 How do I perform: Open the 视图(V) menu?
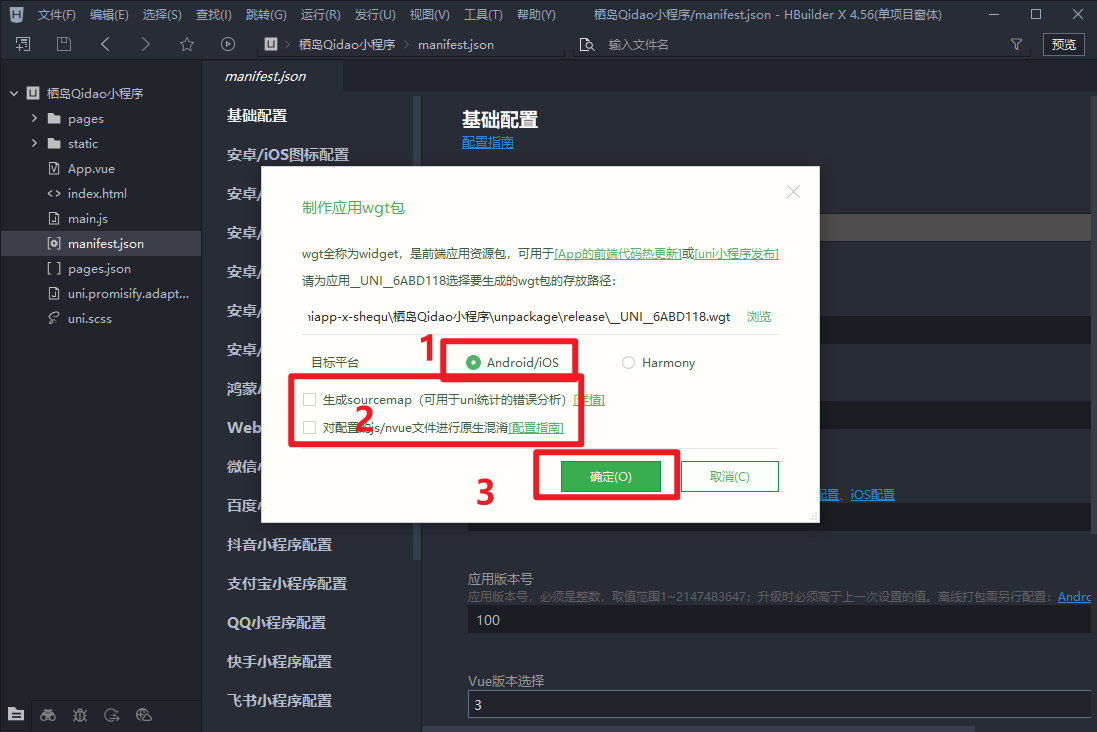[430, 15]
